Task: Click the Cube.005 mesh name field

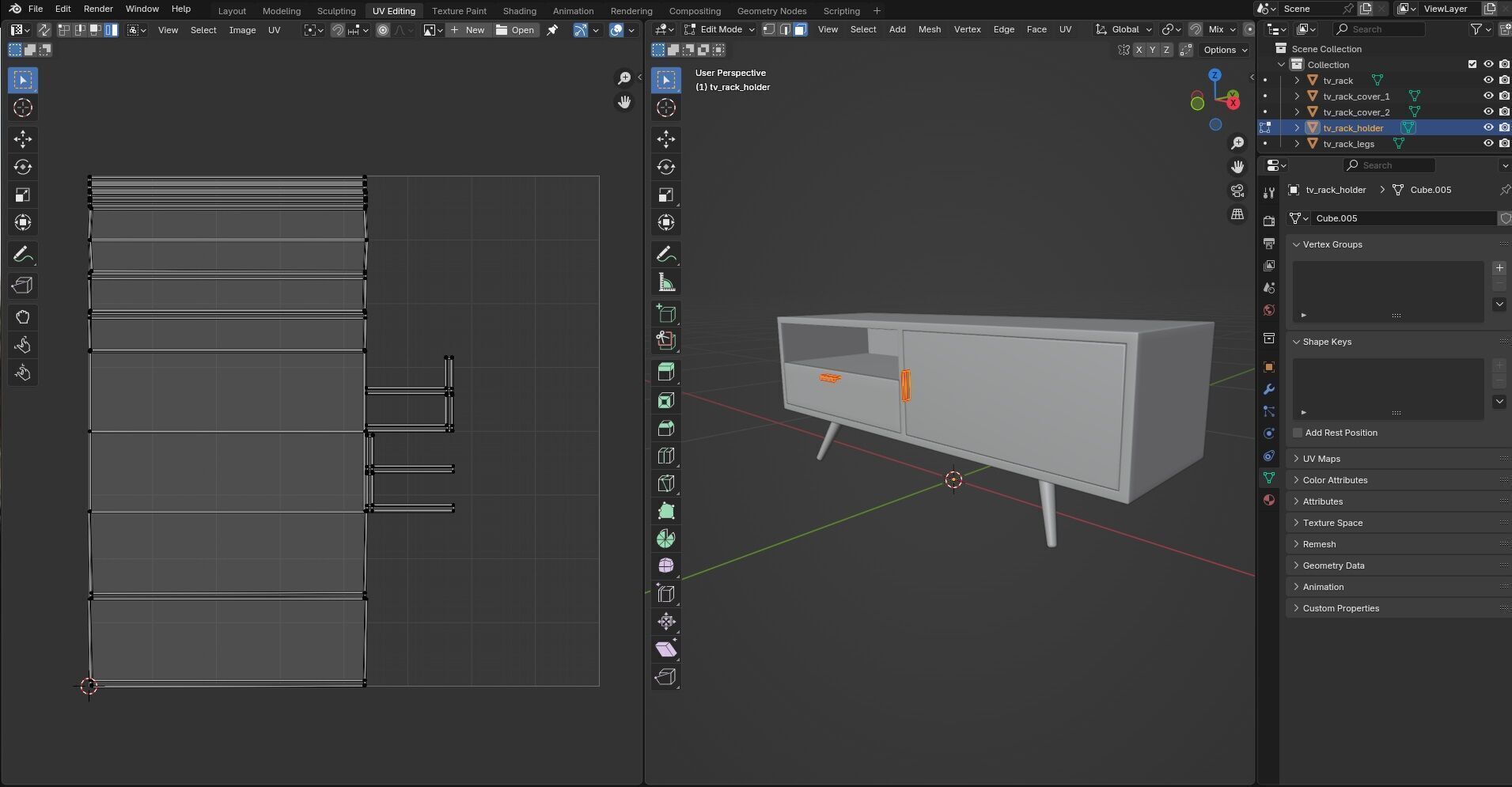Action: (x=1404, y=218)
